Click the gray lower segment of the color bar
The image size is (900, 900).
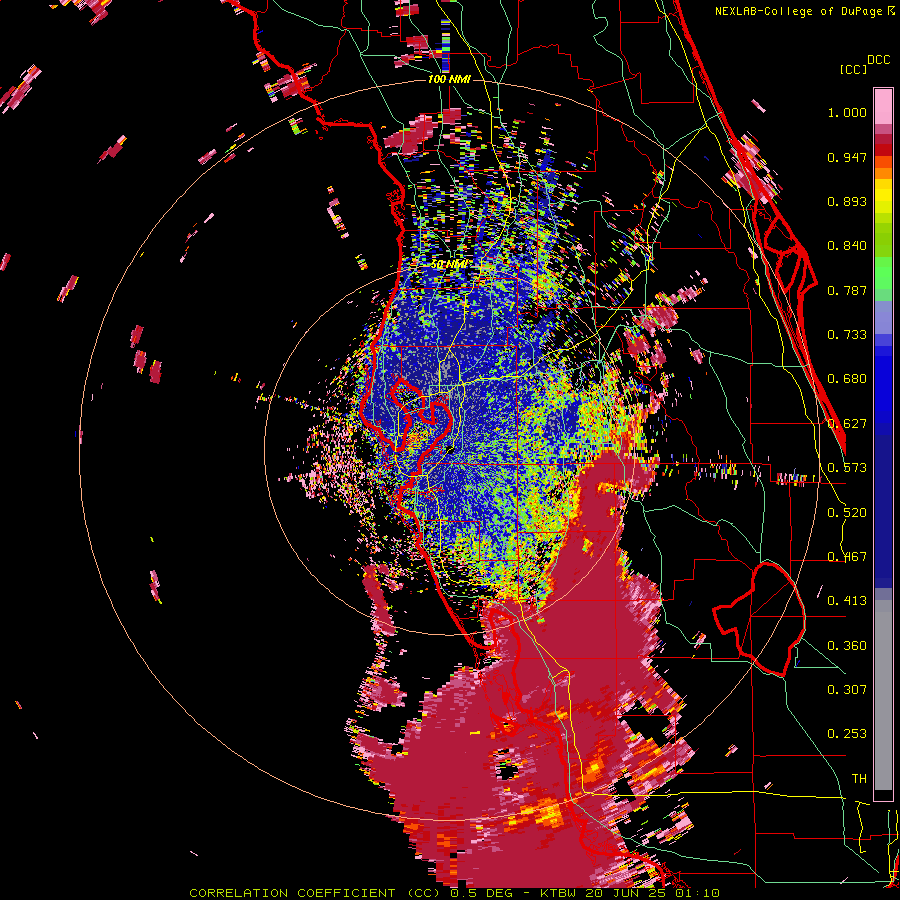click(x=883, y=695)
